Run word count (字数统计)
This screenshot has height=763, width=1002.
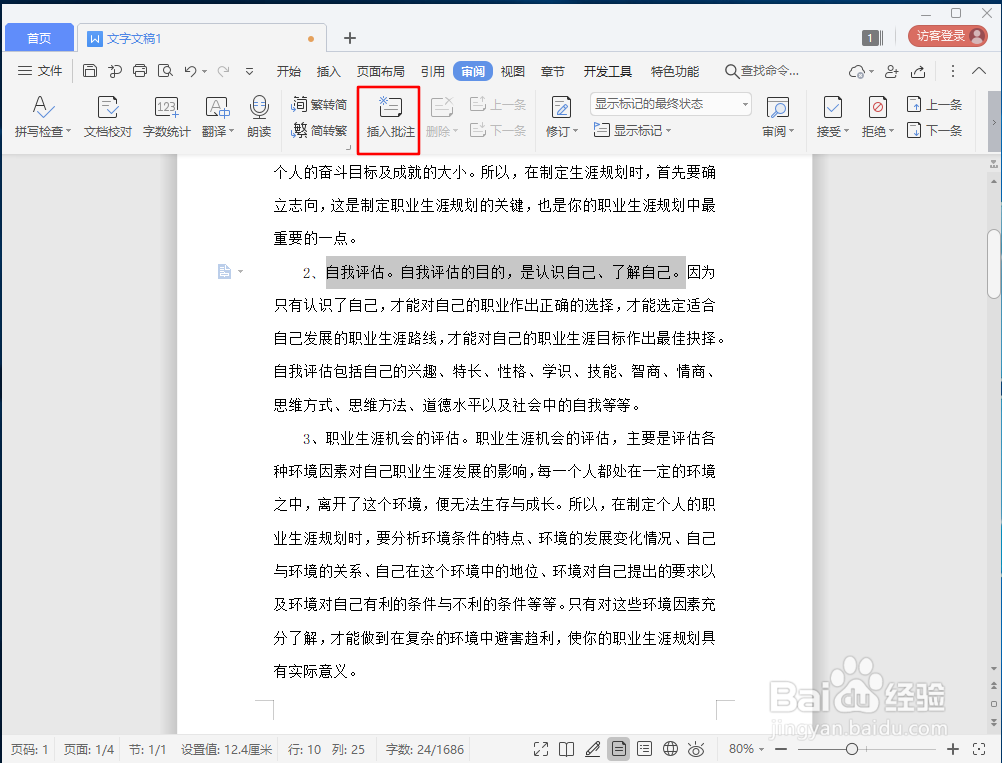[x=166, y=117]
